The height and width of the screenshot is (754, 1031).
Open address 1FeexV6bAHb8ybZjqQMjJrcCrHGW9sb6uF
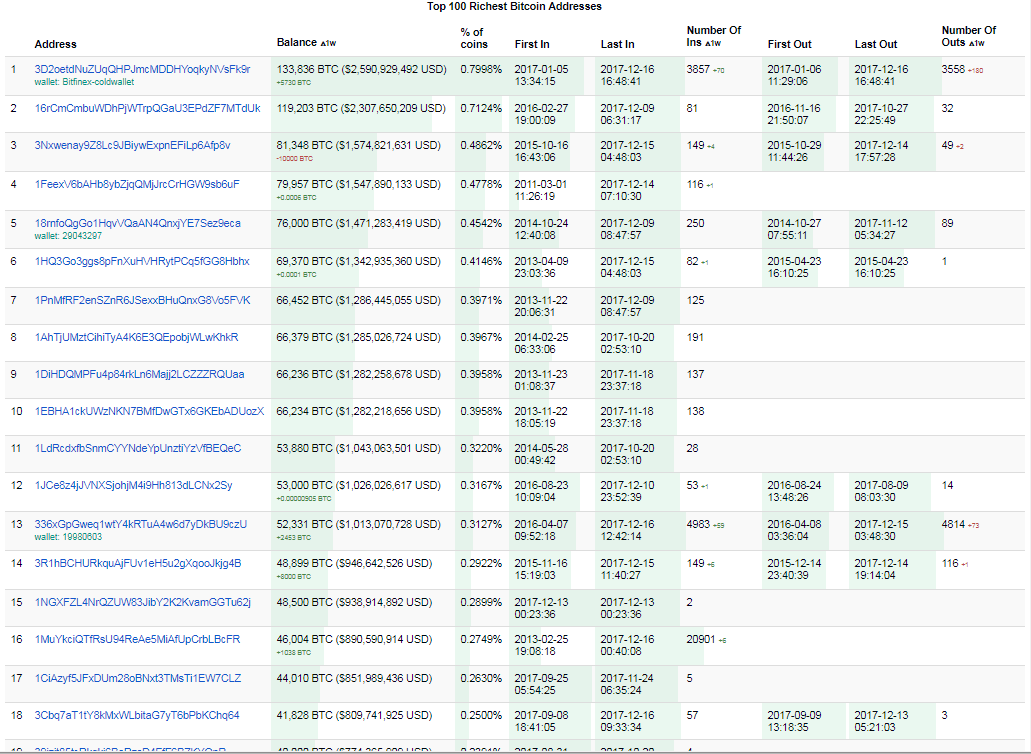pos(137,184)
